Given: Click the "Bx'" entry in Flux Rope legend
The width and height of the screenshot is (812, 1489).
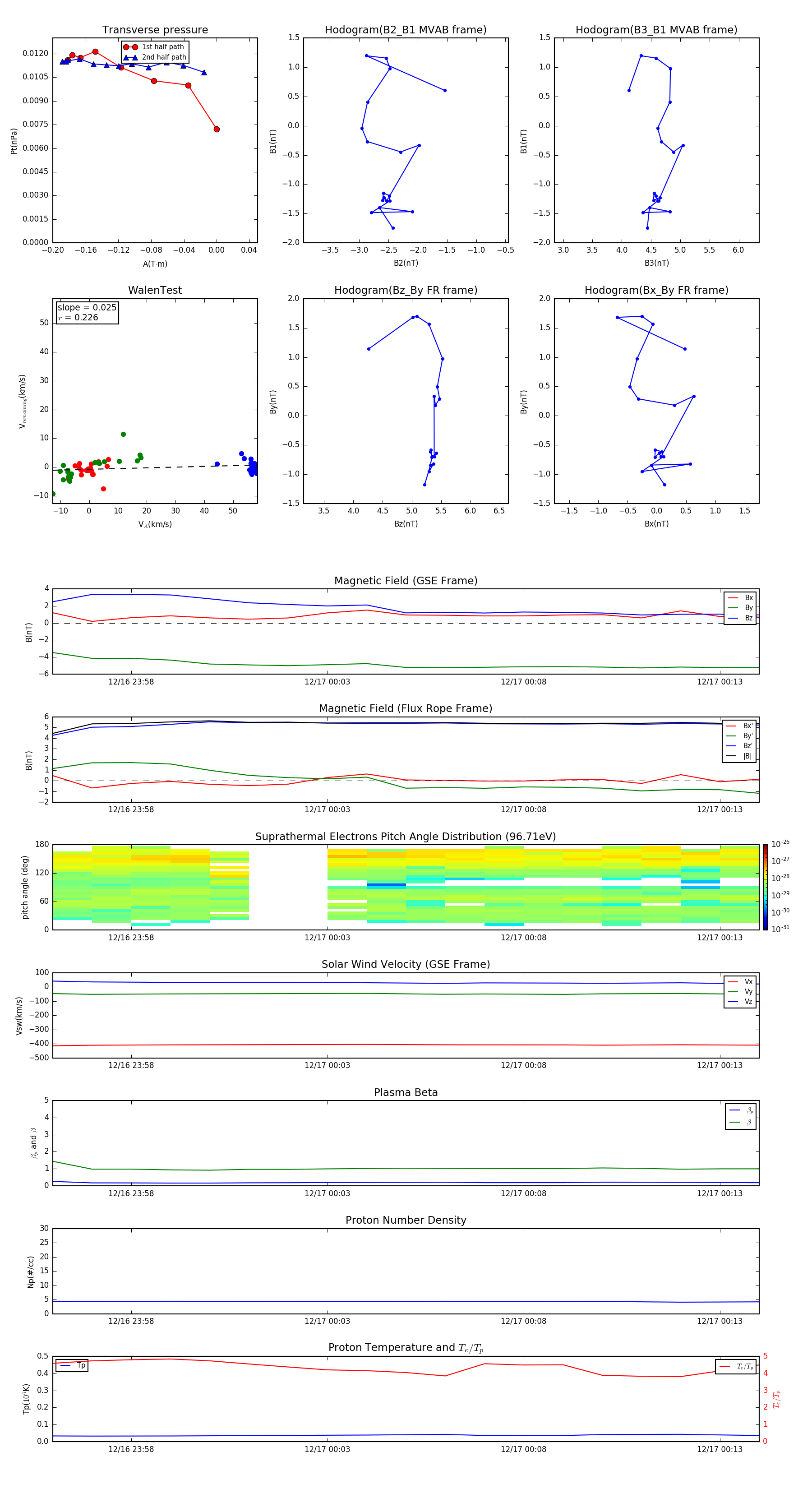Looking at the screenshot, I should coord(739,726).
